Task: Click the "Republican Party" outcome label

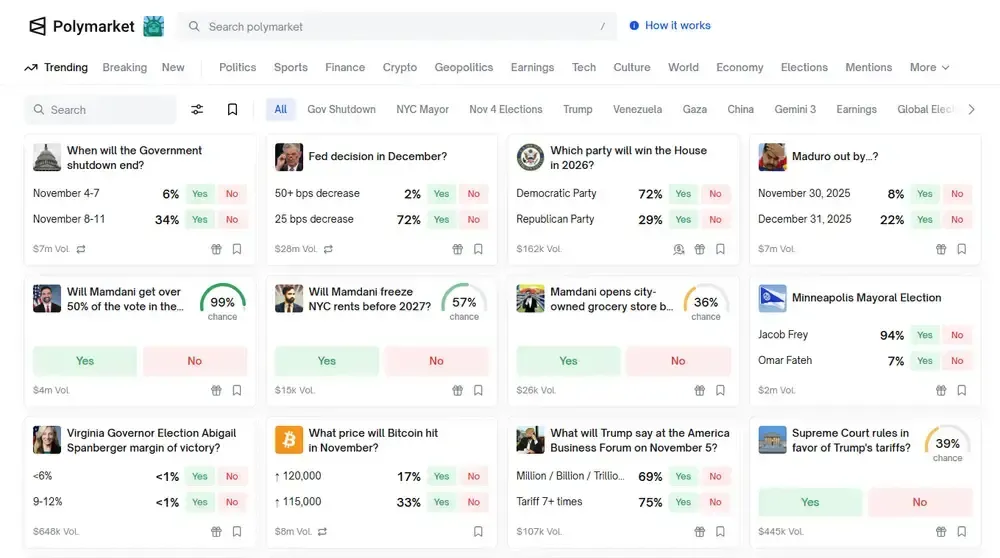Action: (x=555, y=219)
